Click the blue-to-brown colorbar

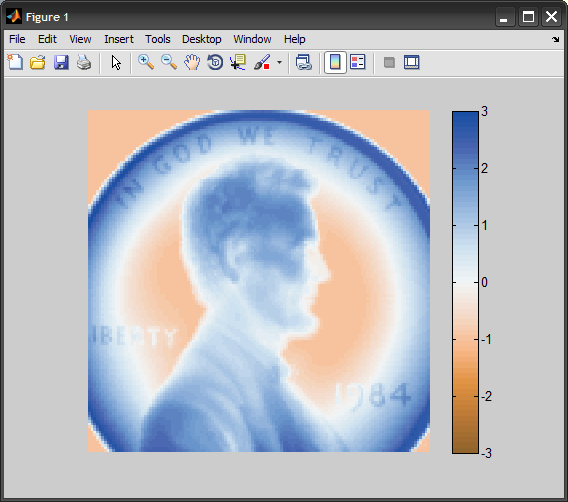(465, 282)
